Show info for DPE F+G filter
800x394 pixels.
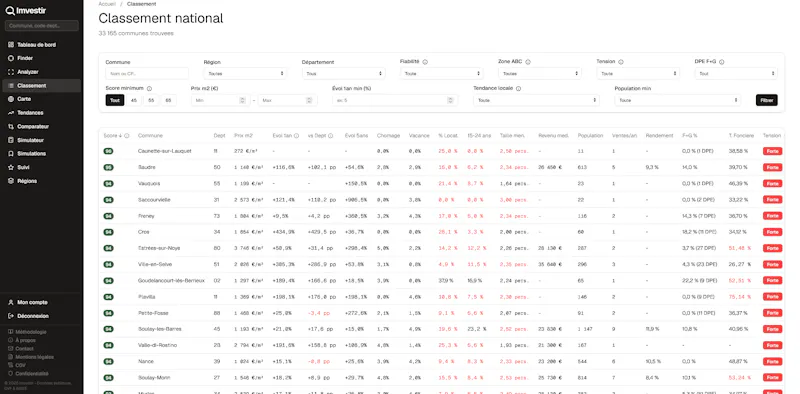722,62
